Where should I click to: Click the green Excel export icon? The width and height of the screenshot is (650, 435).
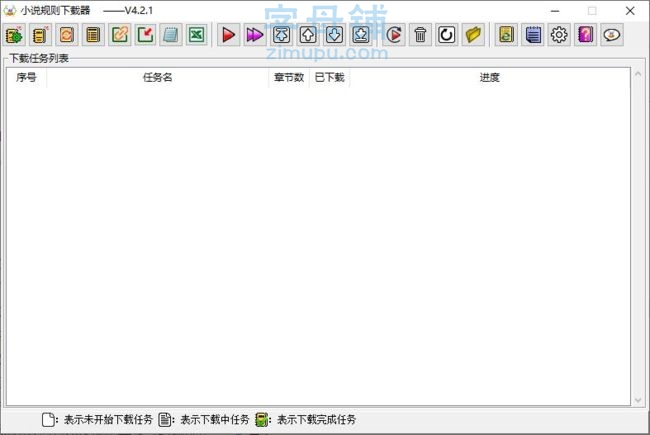coord(196,35)
